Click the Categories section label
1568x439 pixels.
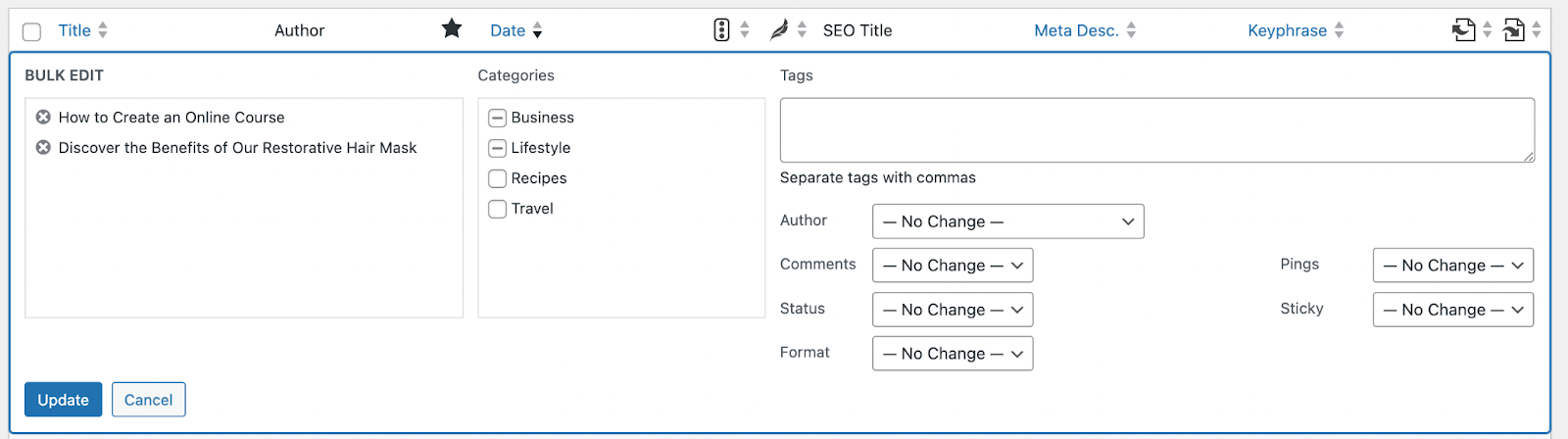tap(515, 75)
